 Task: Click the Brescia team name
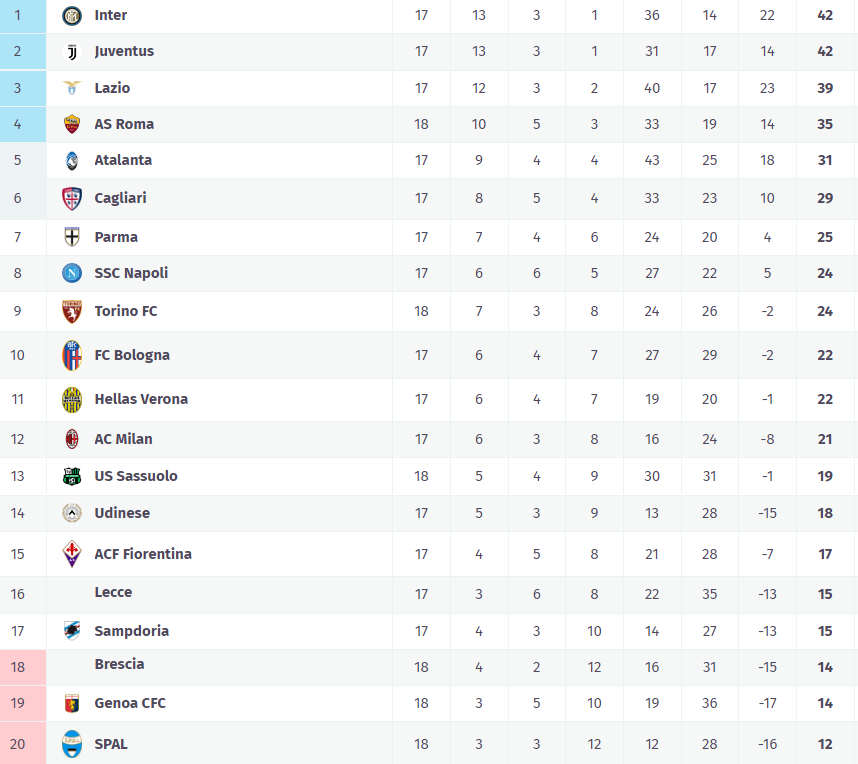click(x=119, y=664)
